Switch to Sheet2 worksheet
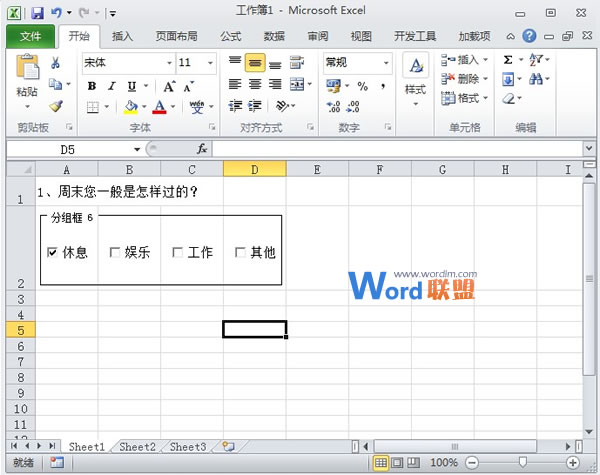Screen dimensions: 600x475 (137, 447)
